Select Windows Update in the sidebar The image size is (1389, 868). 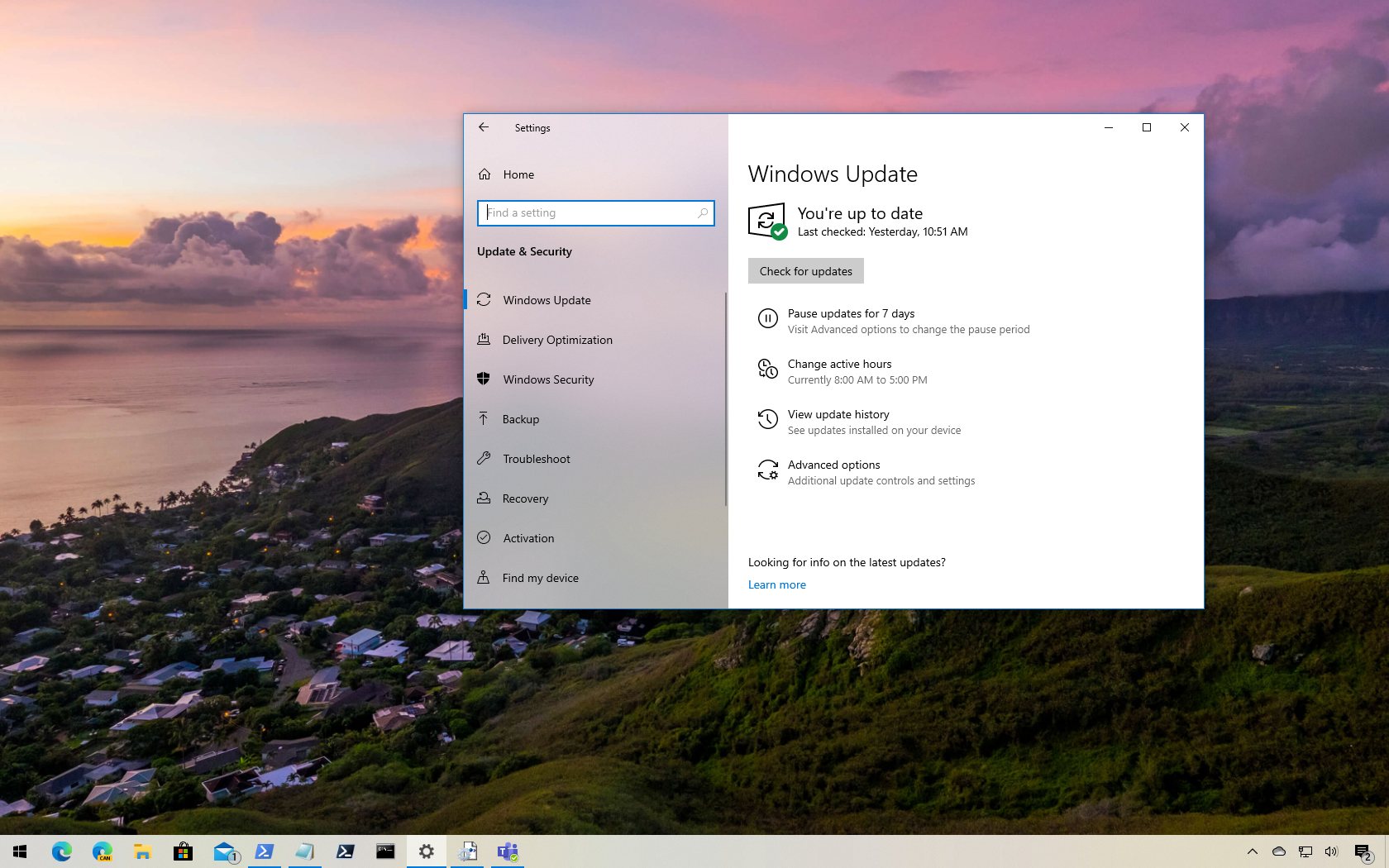click(x=547, y=300)
